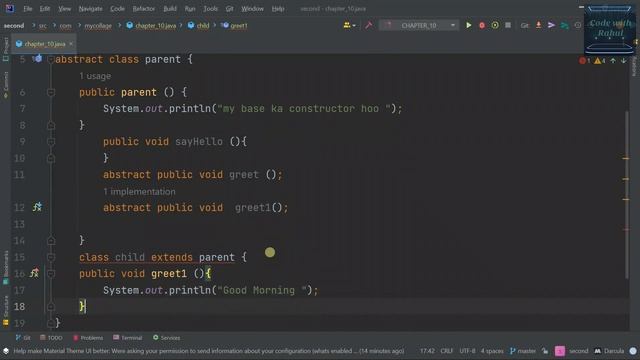Click the '1 implementation' hint above greet1
Image resolution: width=640 pixels, height=360 pixels.
coord(139,191)
